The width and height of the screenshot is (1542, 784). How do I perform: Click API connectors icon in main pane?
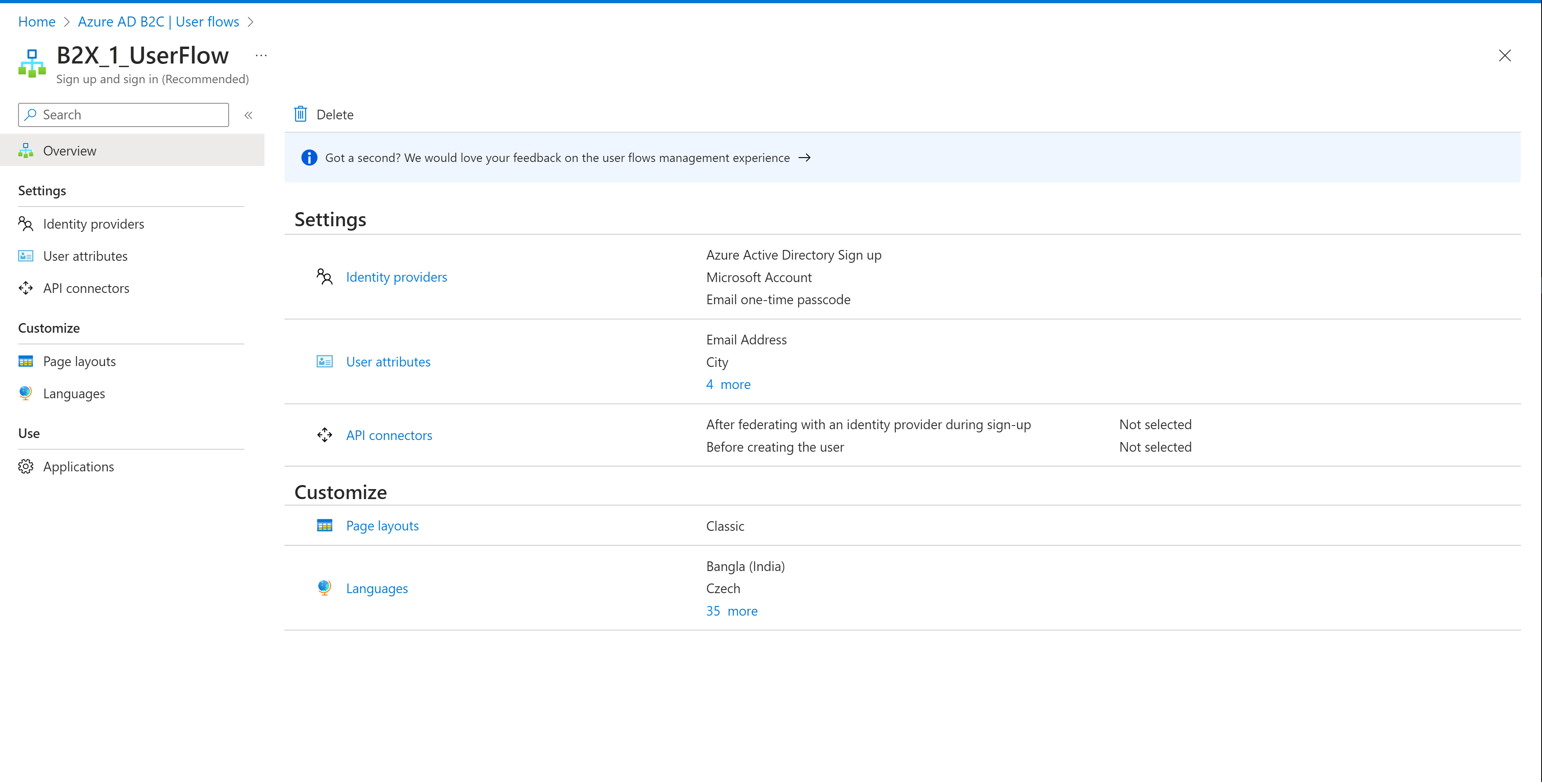click(x=324, y=435)
